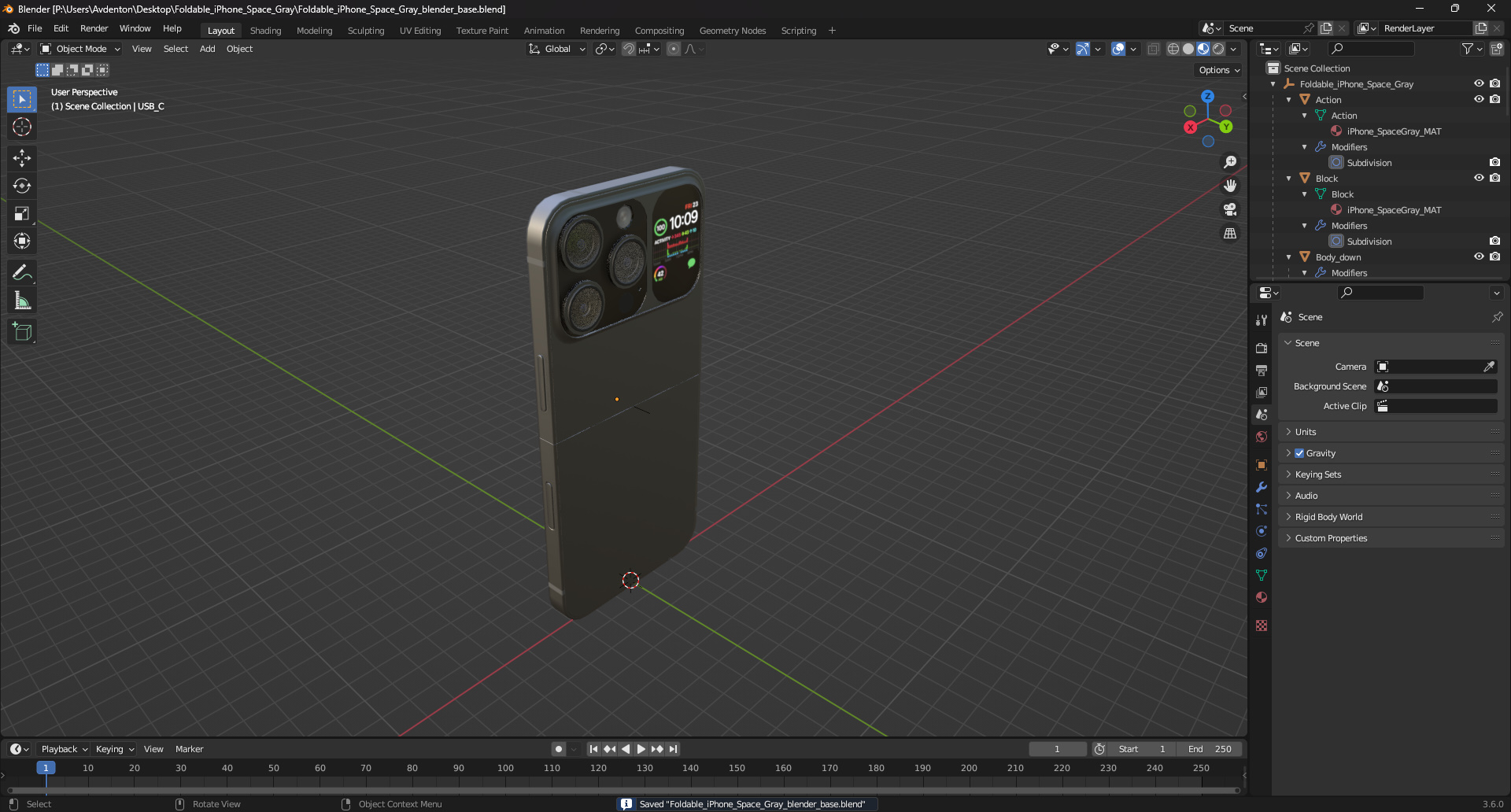Click the viewport zoom magnifier icon
The height and width of the screenshot is (812, 1511).
(x=1229, y=162)
